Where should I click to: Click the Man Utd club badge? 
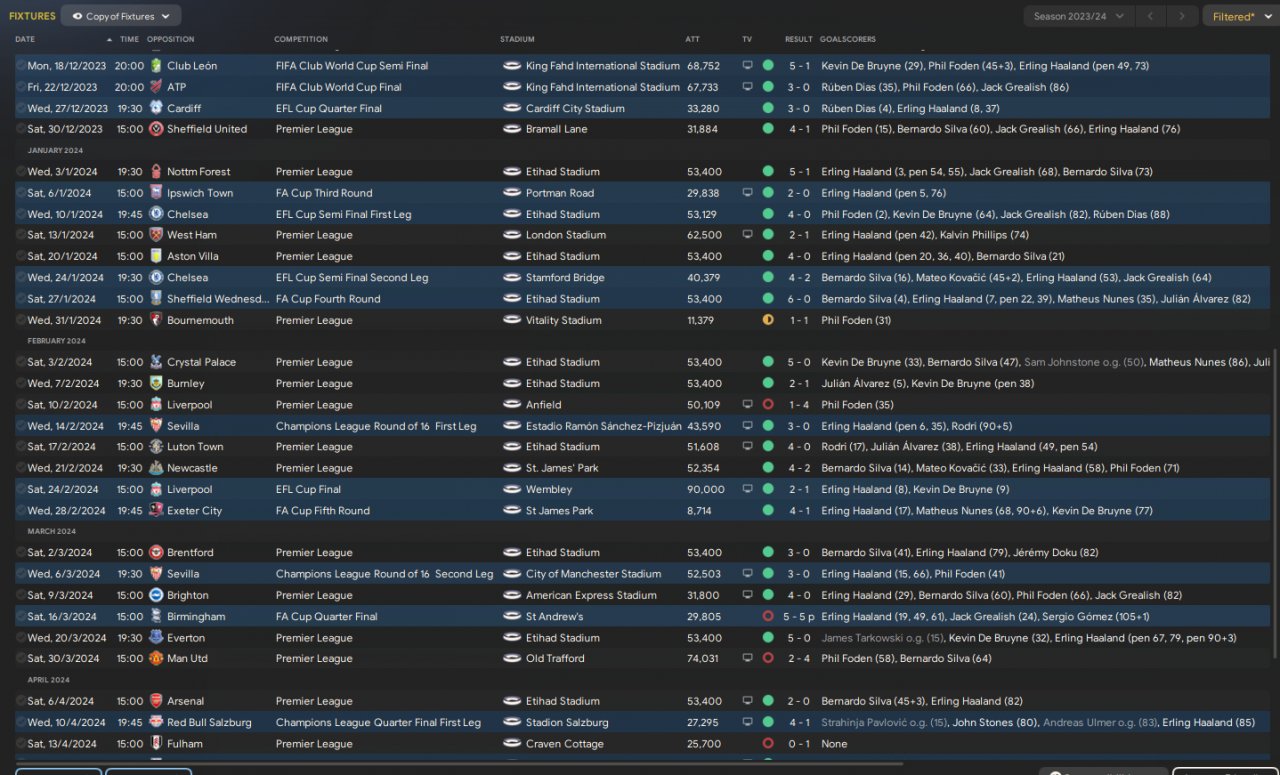156,659
